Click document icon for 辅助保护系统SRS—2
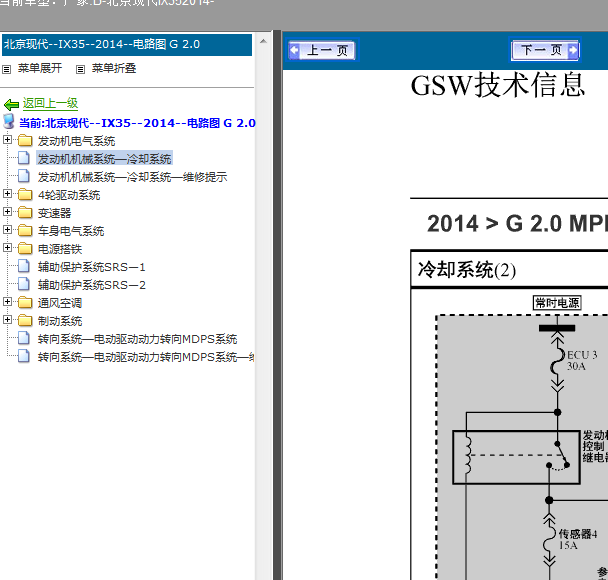This screenshot has width=608, height=580. point(24,284)
